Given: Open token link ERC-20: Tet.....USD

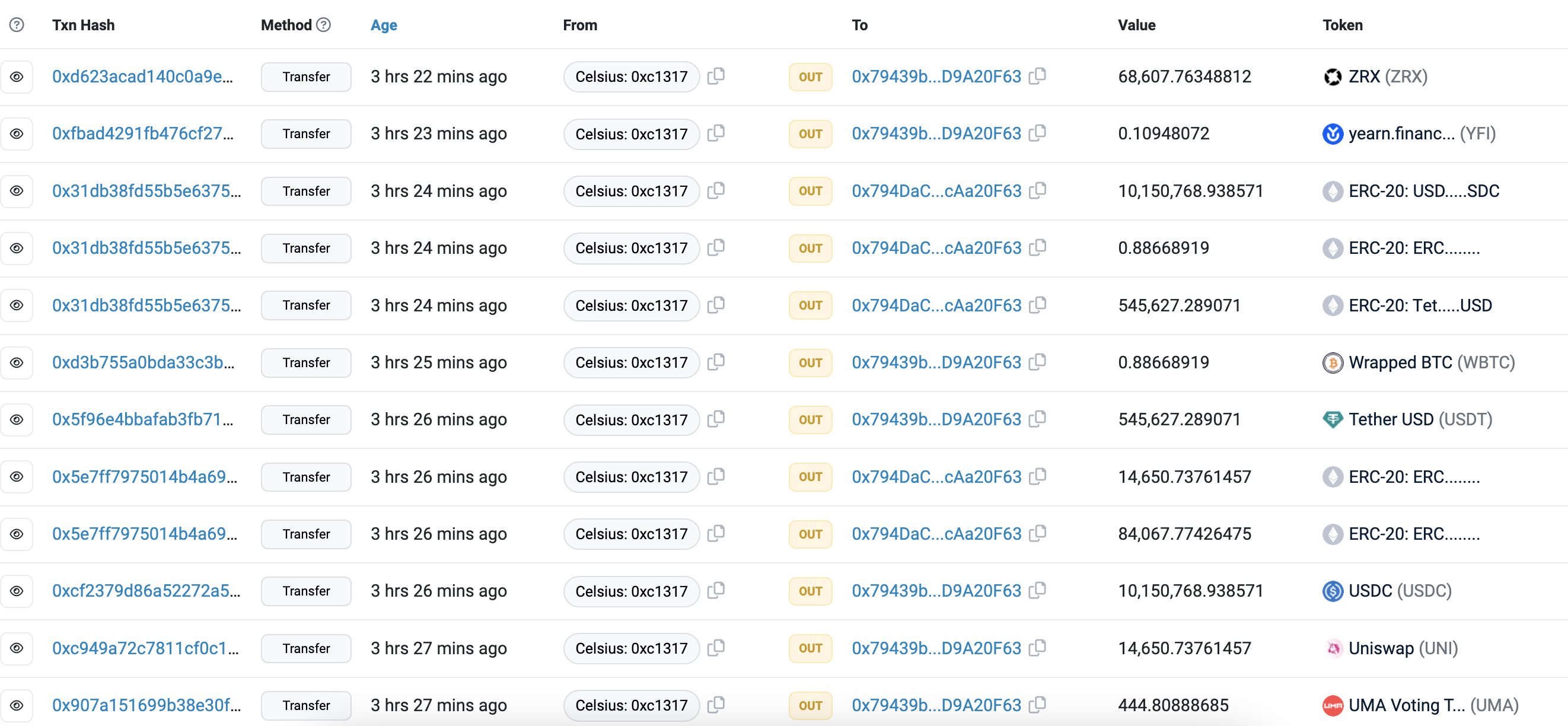Looking at the screenshot, I should pos(1420,305).
